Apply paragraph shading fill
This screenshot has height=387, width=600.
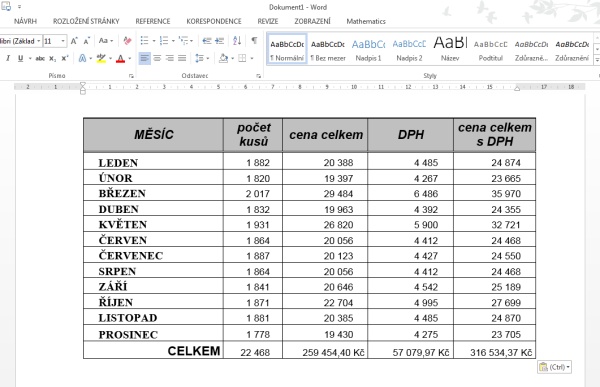[223, 58]
